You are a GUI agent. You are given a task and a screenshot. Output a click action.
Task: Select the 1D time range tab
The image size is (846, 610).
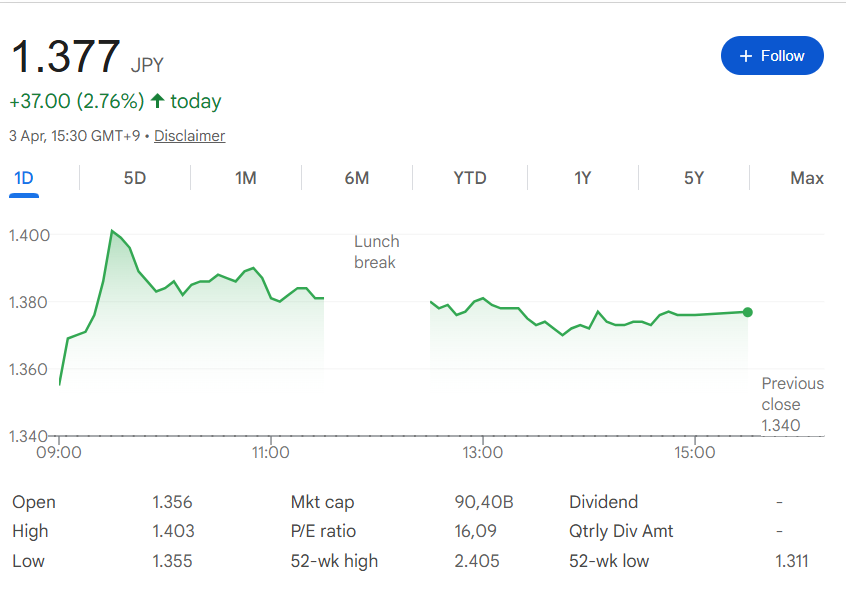coord(24,178)
